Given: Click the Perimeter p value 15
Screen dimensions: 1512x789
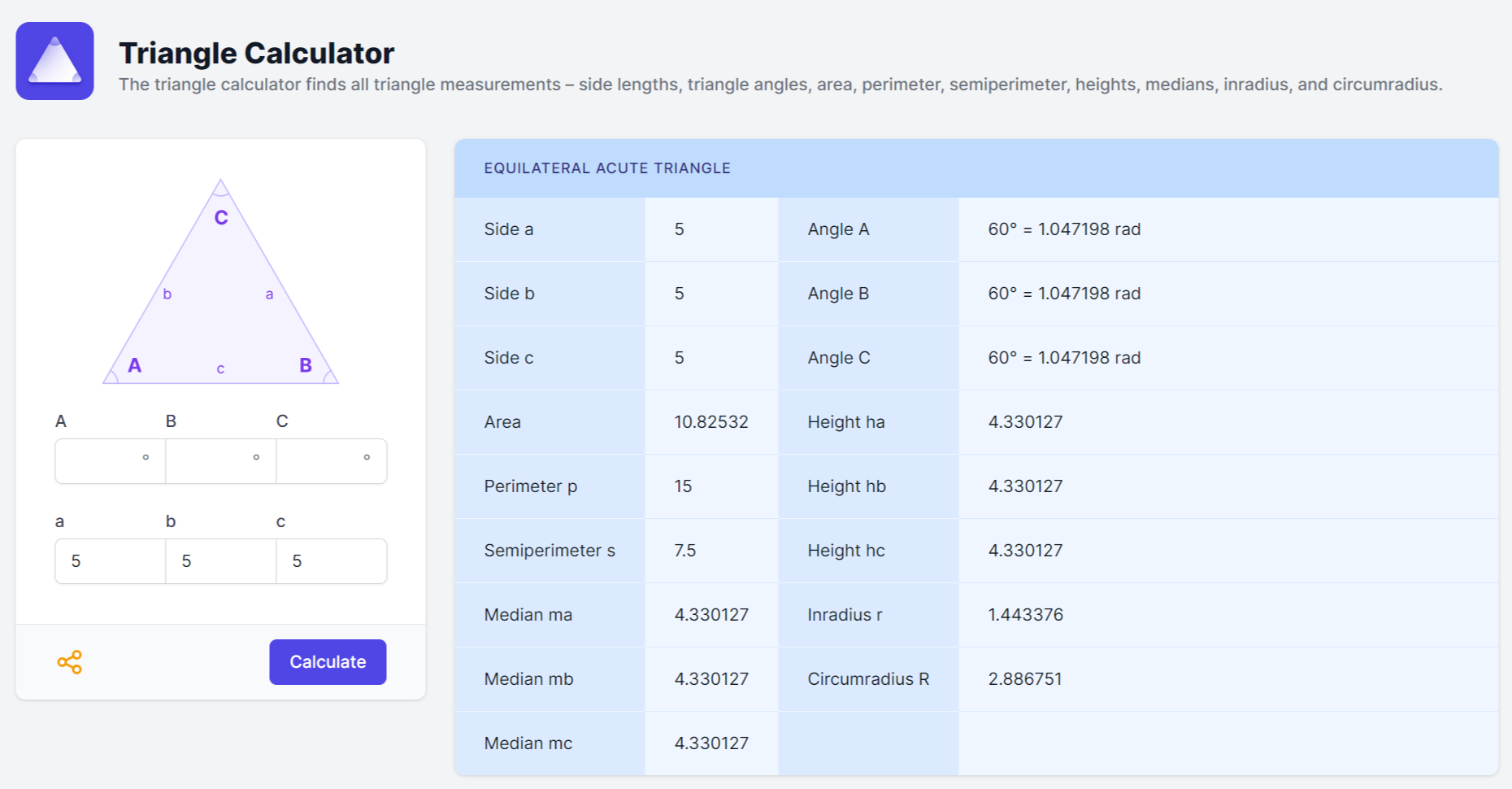Looking at the screenshot, I should click(683, 486).
